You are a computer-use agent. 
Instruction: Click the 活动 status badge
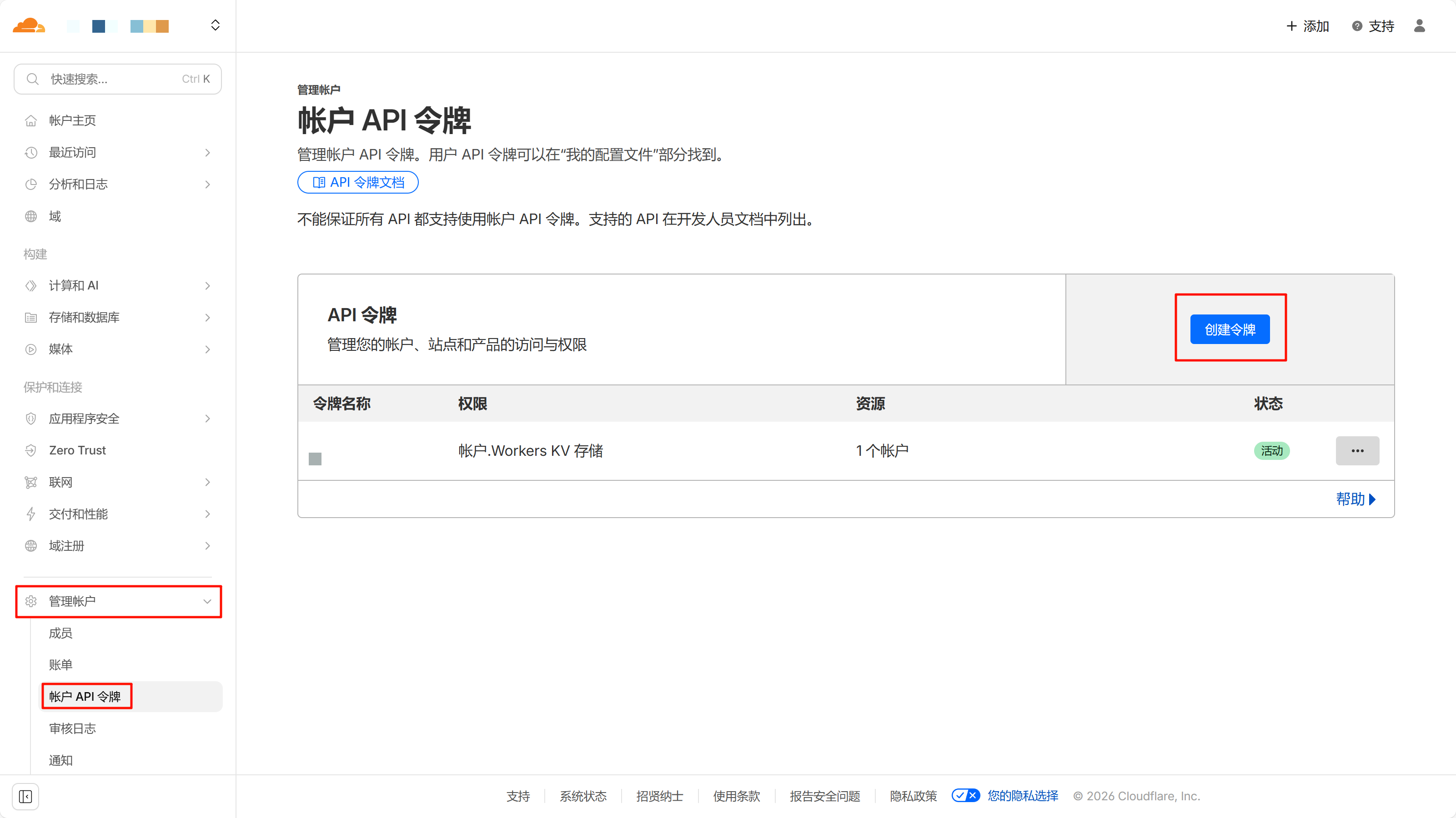1271,451
